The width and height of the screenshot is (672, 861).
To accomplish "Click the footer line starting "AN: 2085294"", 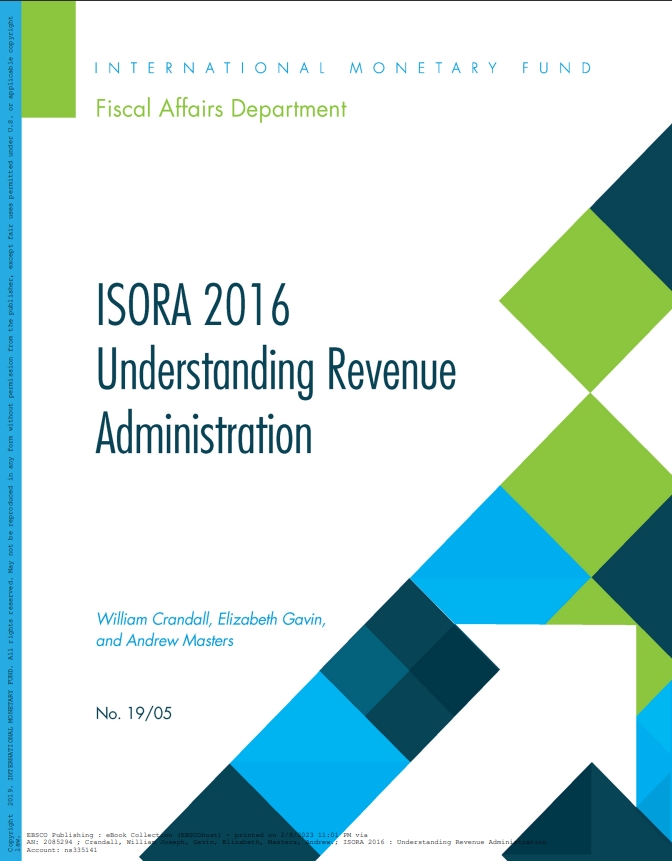I will coord(286,842).
